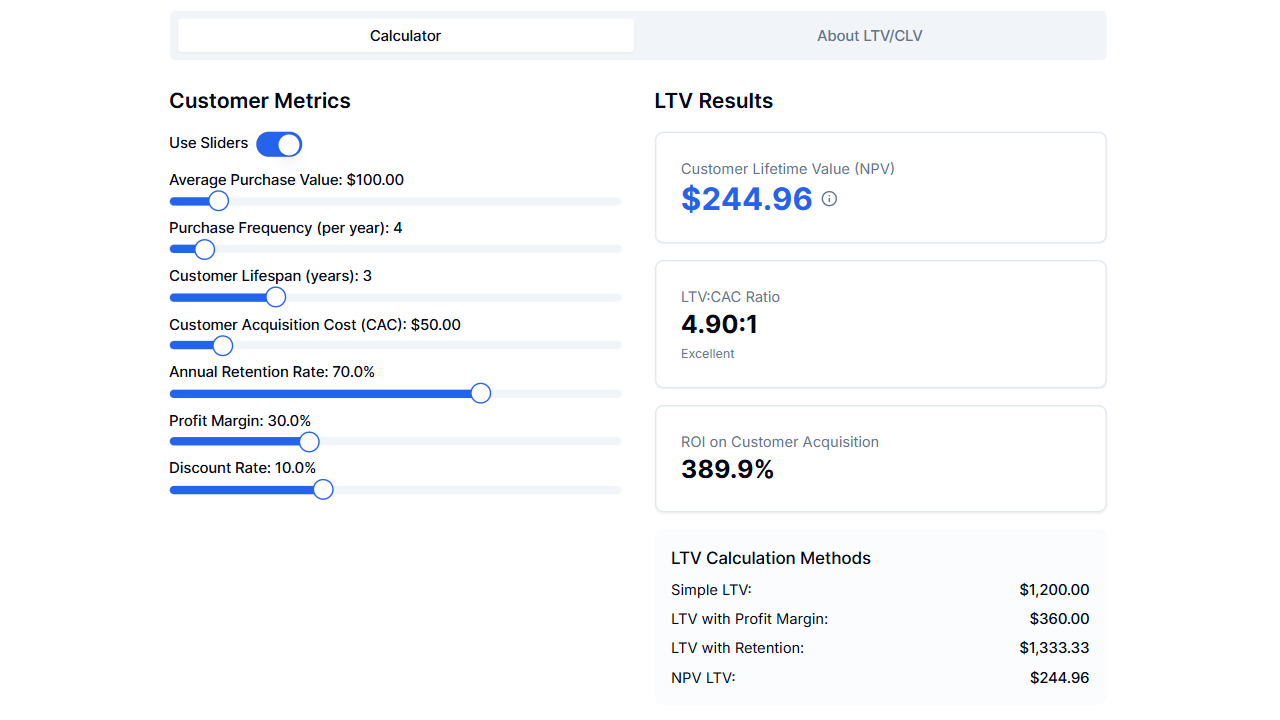Click the Customer Acquisition Cost slider handle

point(222,345)
